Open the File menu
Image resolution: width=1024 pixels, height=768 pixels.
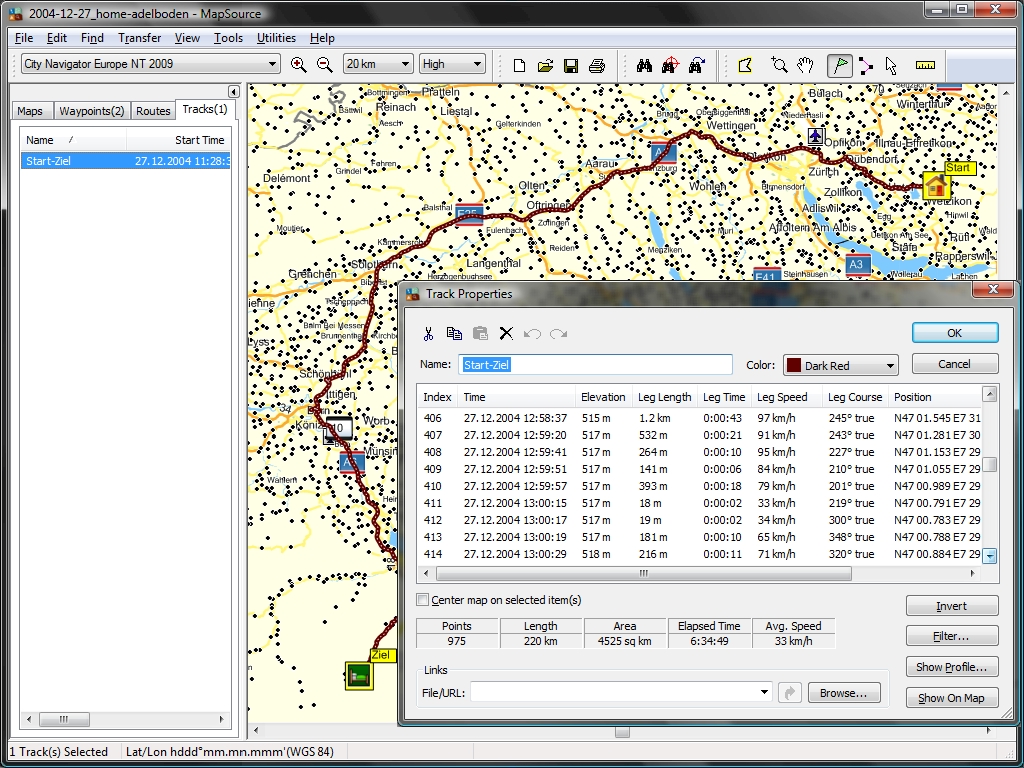click(24, 38)
